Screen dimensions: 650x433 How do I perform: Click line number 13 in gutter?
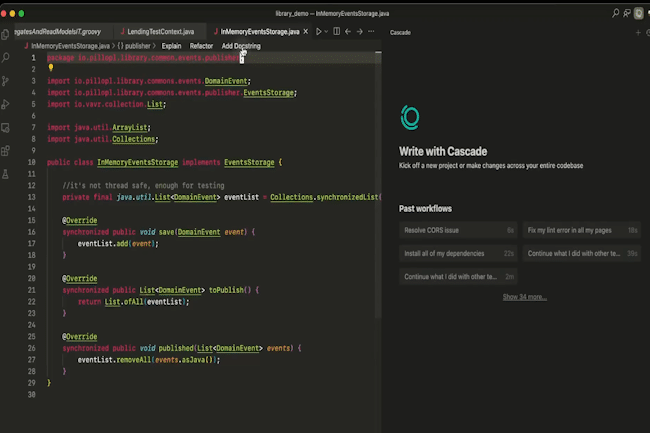tap(32, 197)
